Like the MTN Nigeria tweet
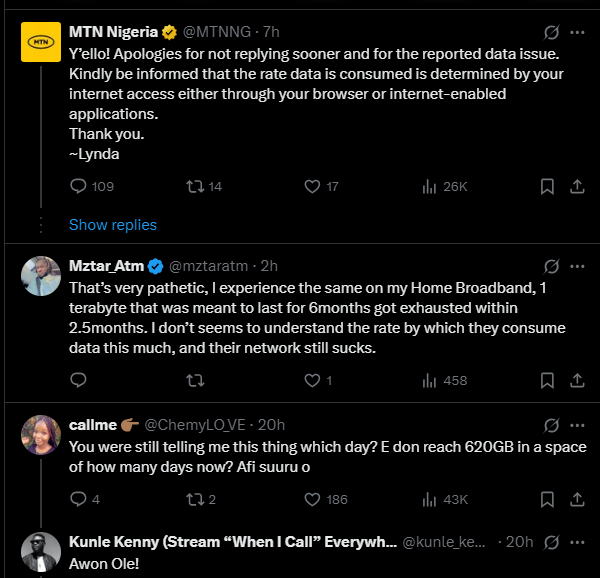The image size is (600, 578). [311, 186]
